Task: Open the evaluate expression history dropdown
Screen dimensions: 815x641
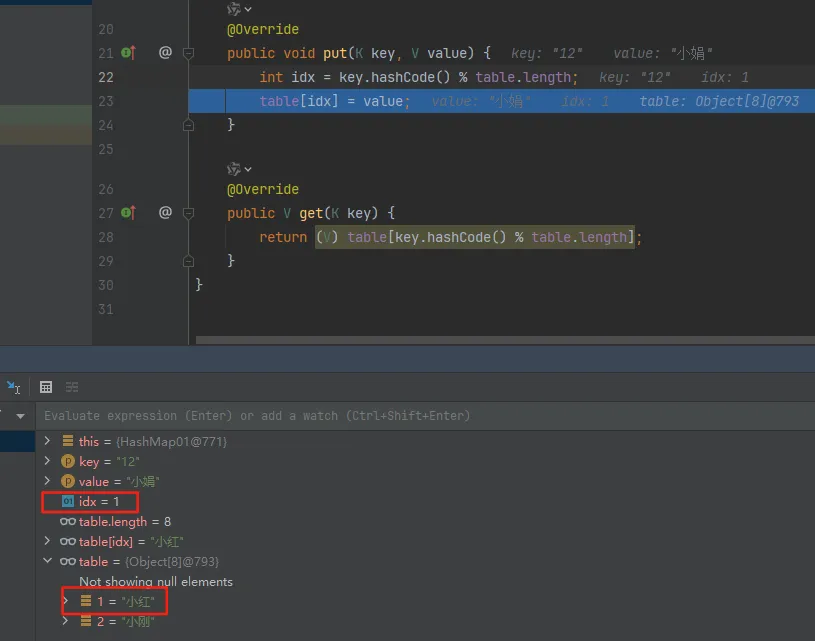Action: (20, 416)
